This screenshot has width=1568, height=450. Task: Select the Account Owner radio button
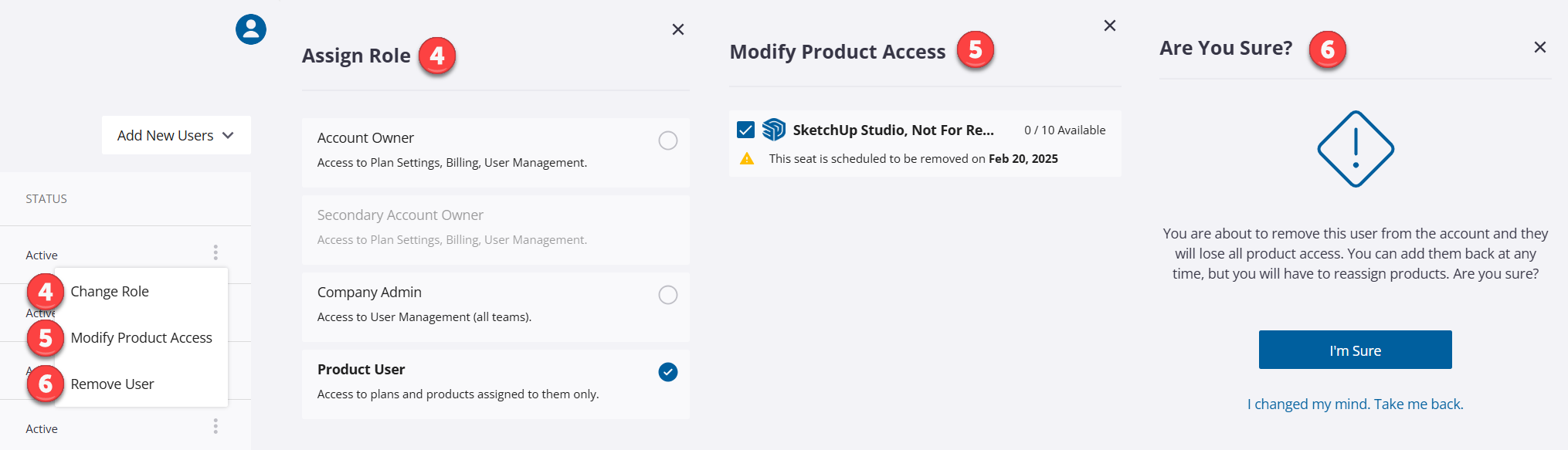[x=668, y=140]
